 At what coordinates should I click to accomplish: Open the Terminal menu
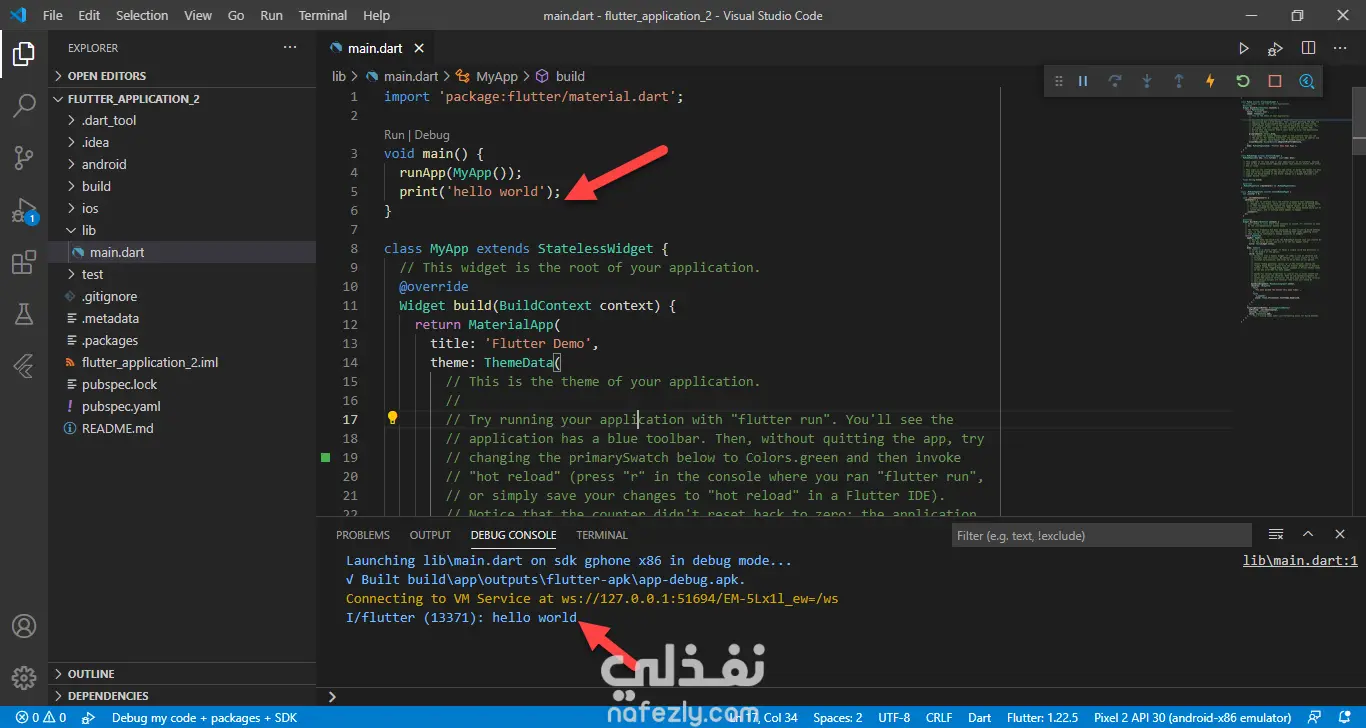(323, 15)
